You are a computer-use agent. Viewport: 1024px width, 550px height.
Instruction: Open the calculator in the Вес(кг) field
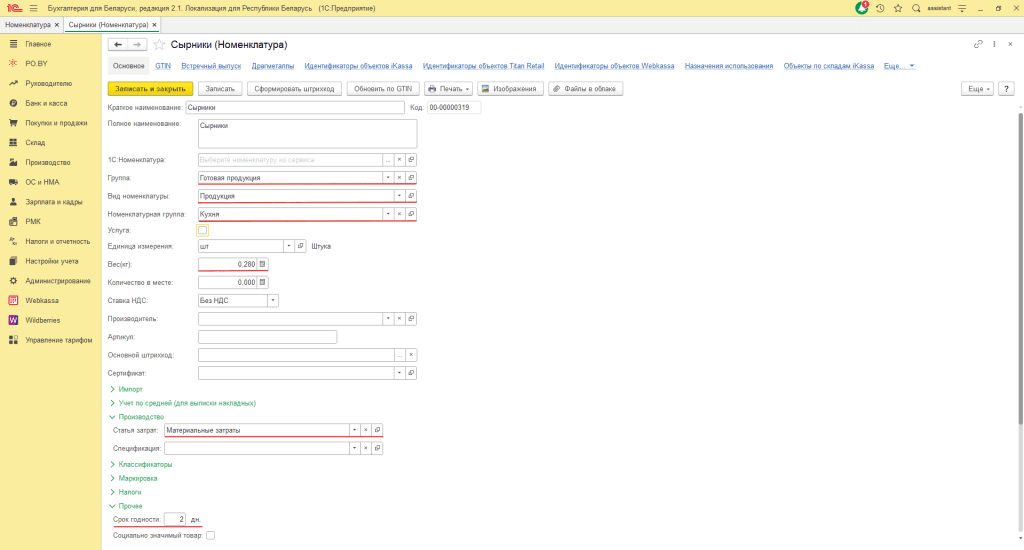tap(263, 264)
